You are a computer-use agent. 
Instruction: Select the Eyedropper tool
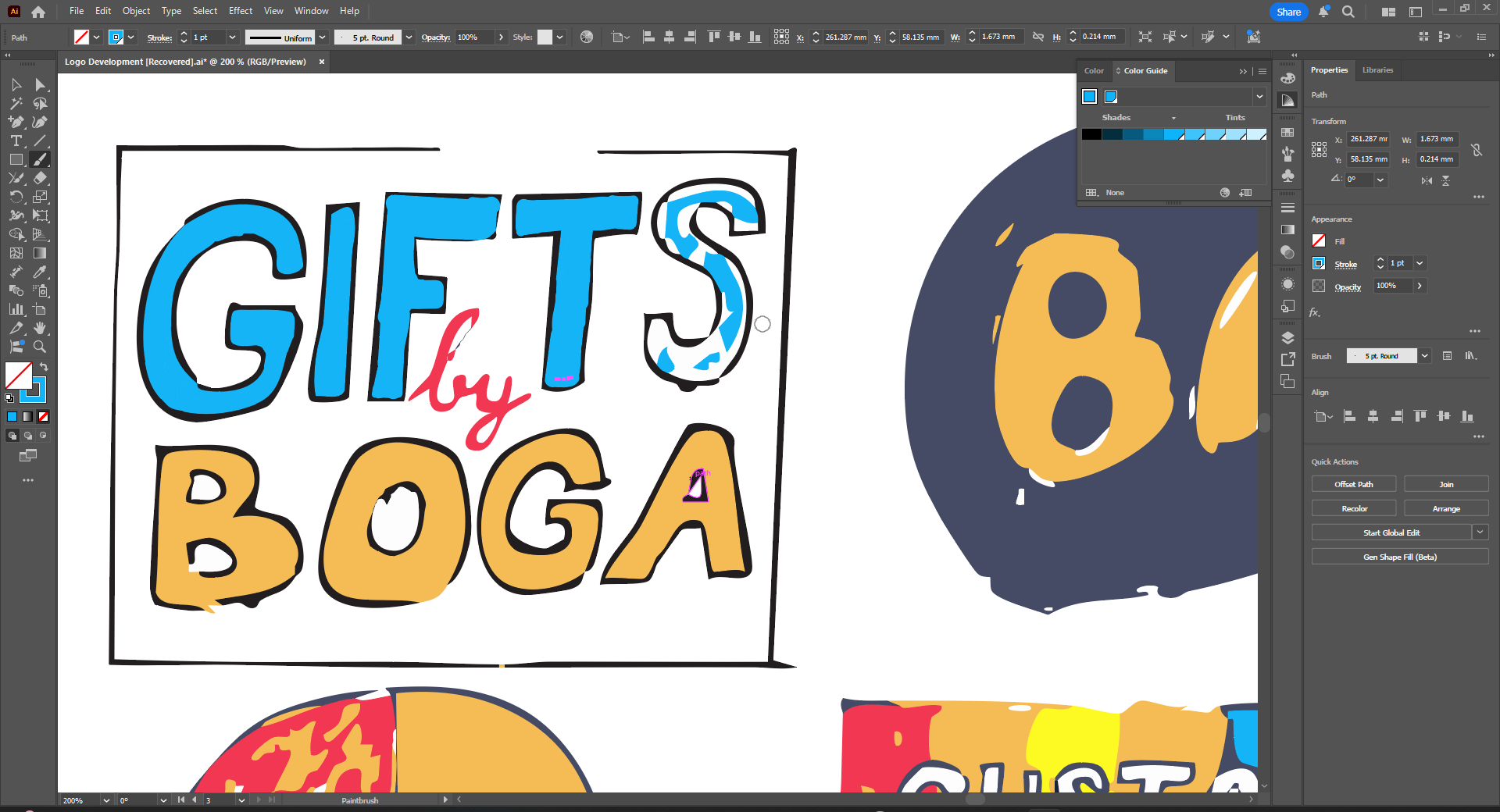[40, 272]
